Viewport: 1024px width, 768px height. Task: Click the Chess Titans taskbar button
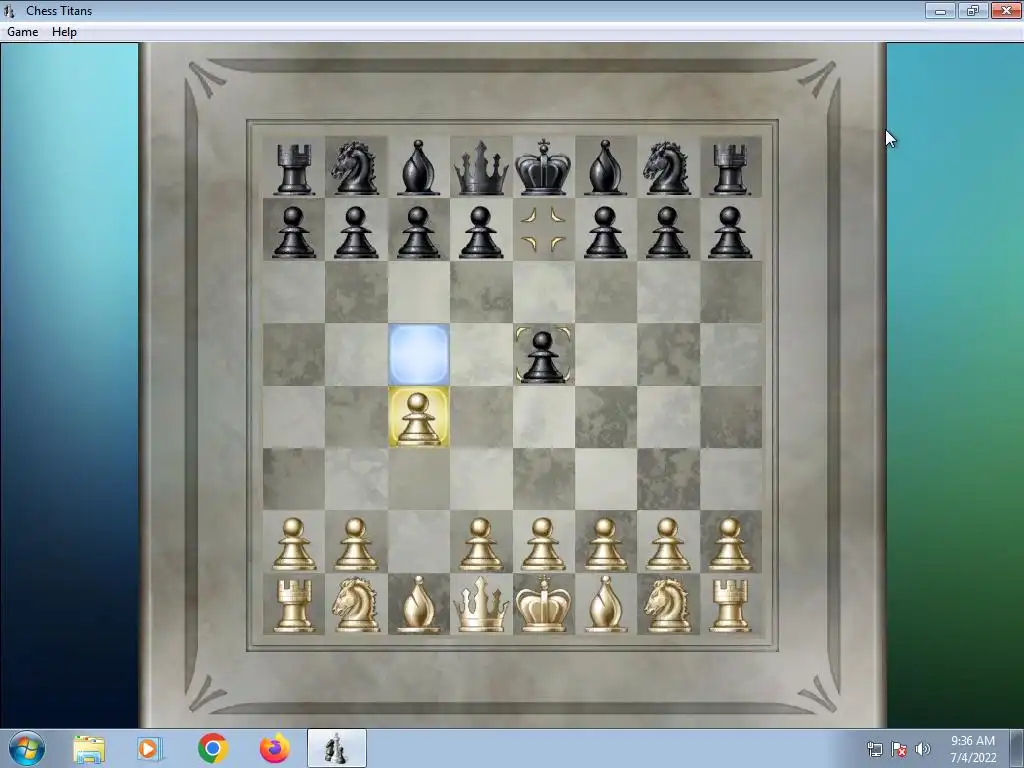[336, 748]
